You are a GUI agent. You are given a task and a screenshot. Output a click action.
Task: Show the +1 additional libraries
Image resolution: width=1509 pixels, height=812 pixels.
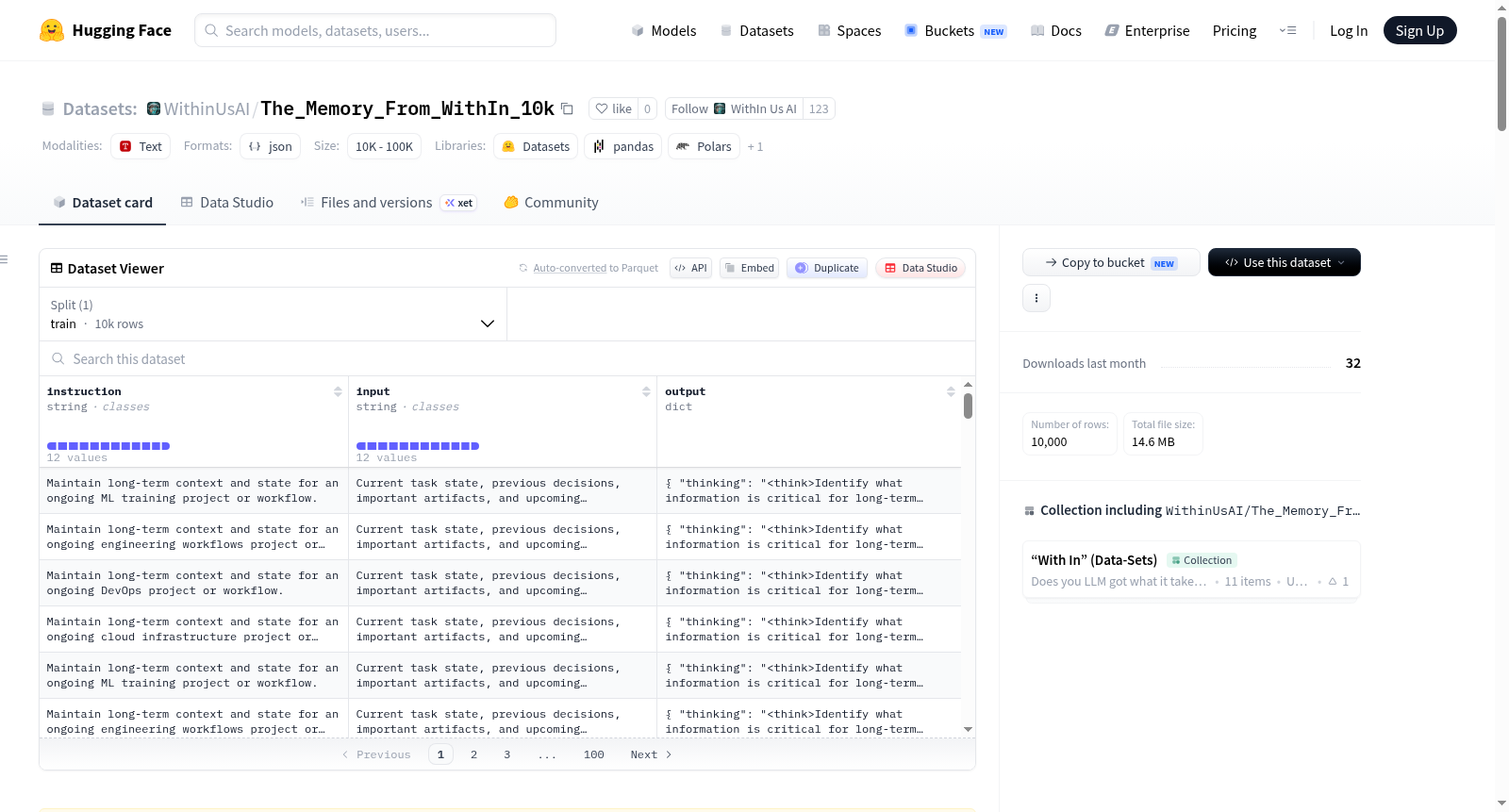[755, 146]
